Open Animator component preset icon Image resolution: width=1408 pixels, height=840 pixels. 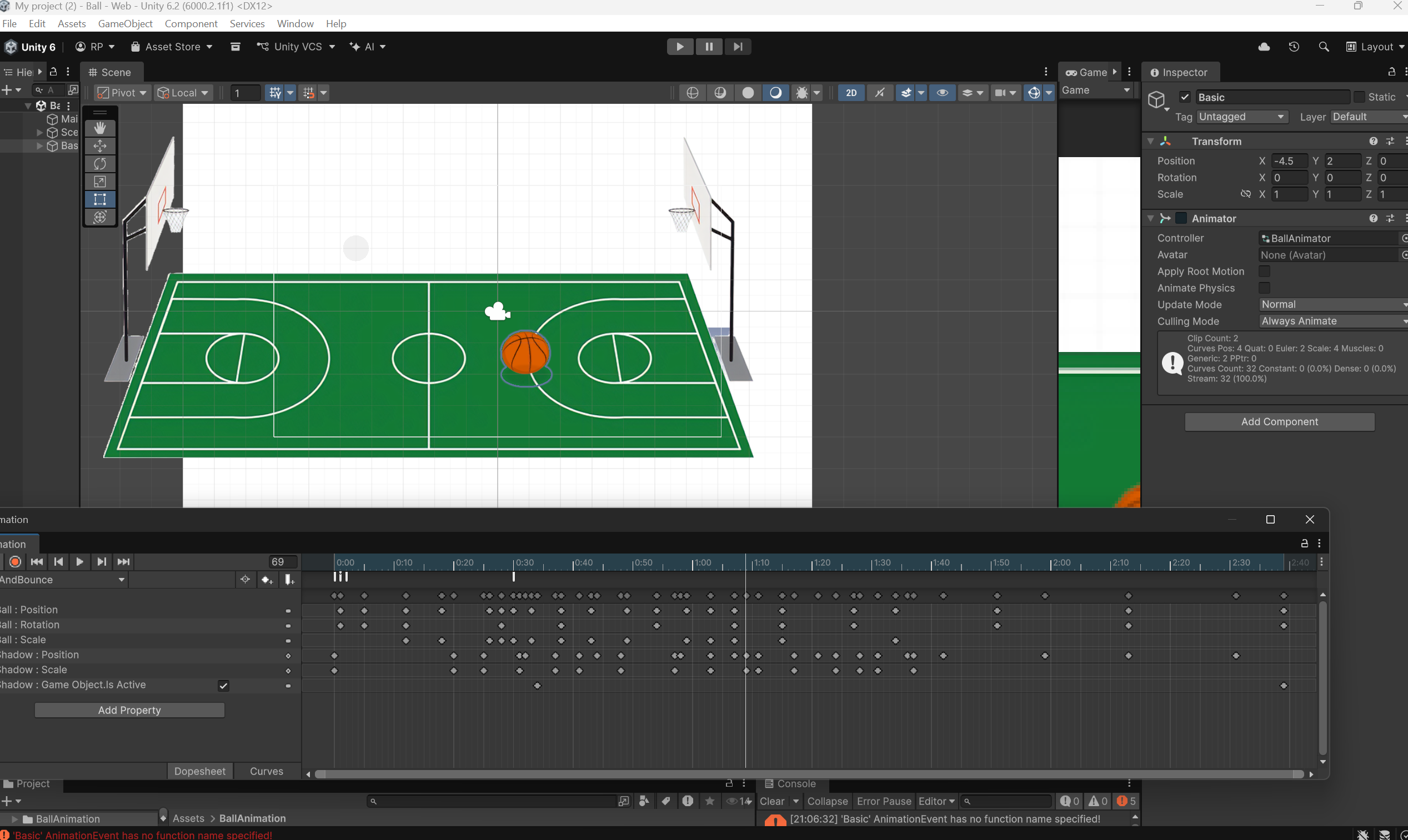click(x=1390, y=219)
